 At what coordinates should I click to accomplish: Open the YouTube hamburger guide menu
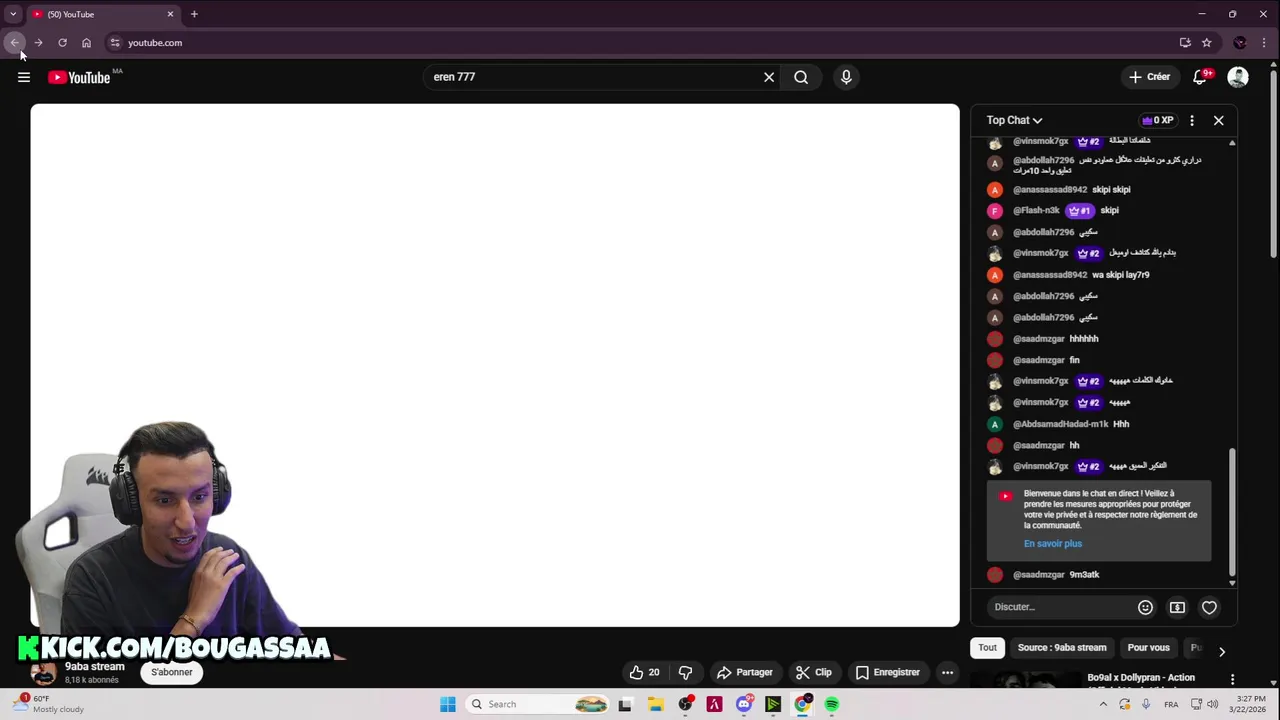(24, 77)
